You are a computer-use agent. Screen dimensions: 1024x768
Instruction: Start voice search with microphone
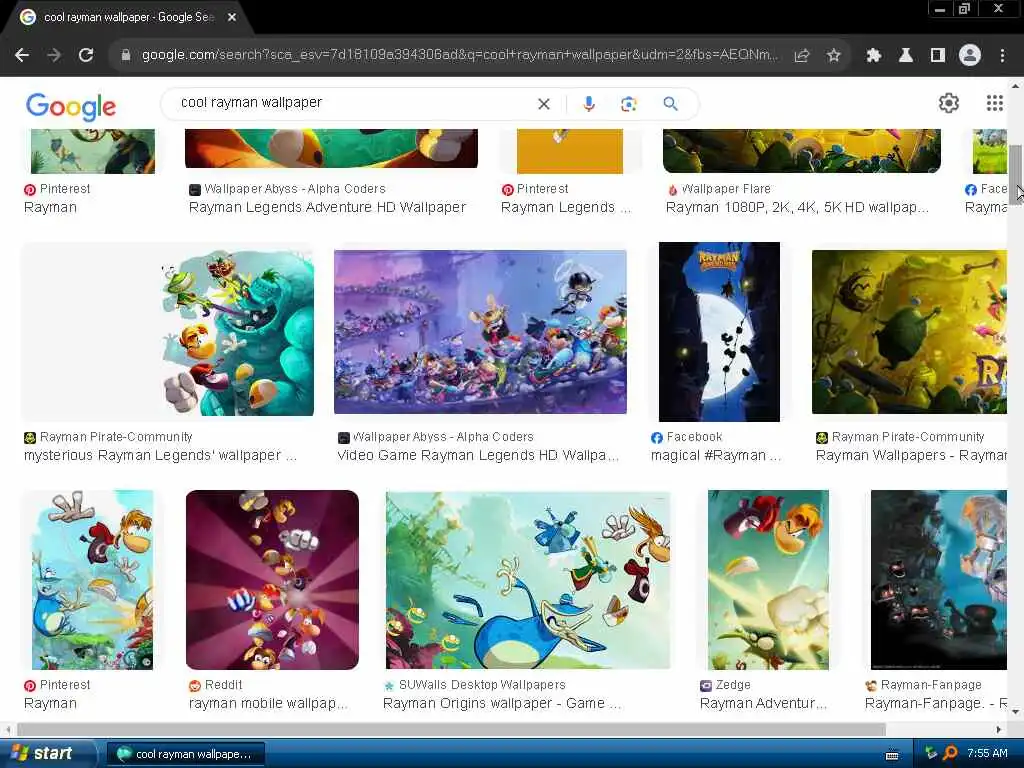pyautogui.click(x=588, y=104)
